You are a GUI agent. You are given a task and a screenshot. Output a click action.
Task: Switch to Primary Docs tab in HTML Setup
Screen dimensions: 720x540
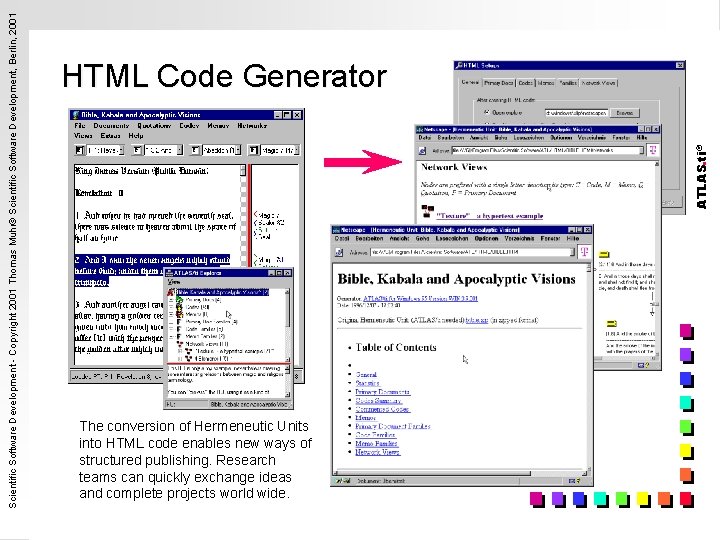click(499, 83)
